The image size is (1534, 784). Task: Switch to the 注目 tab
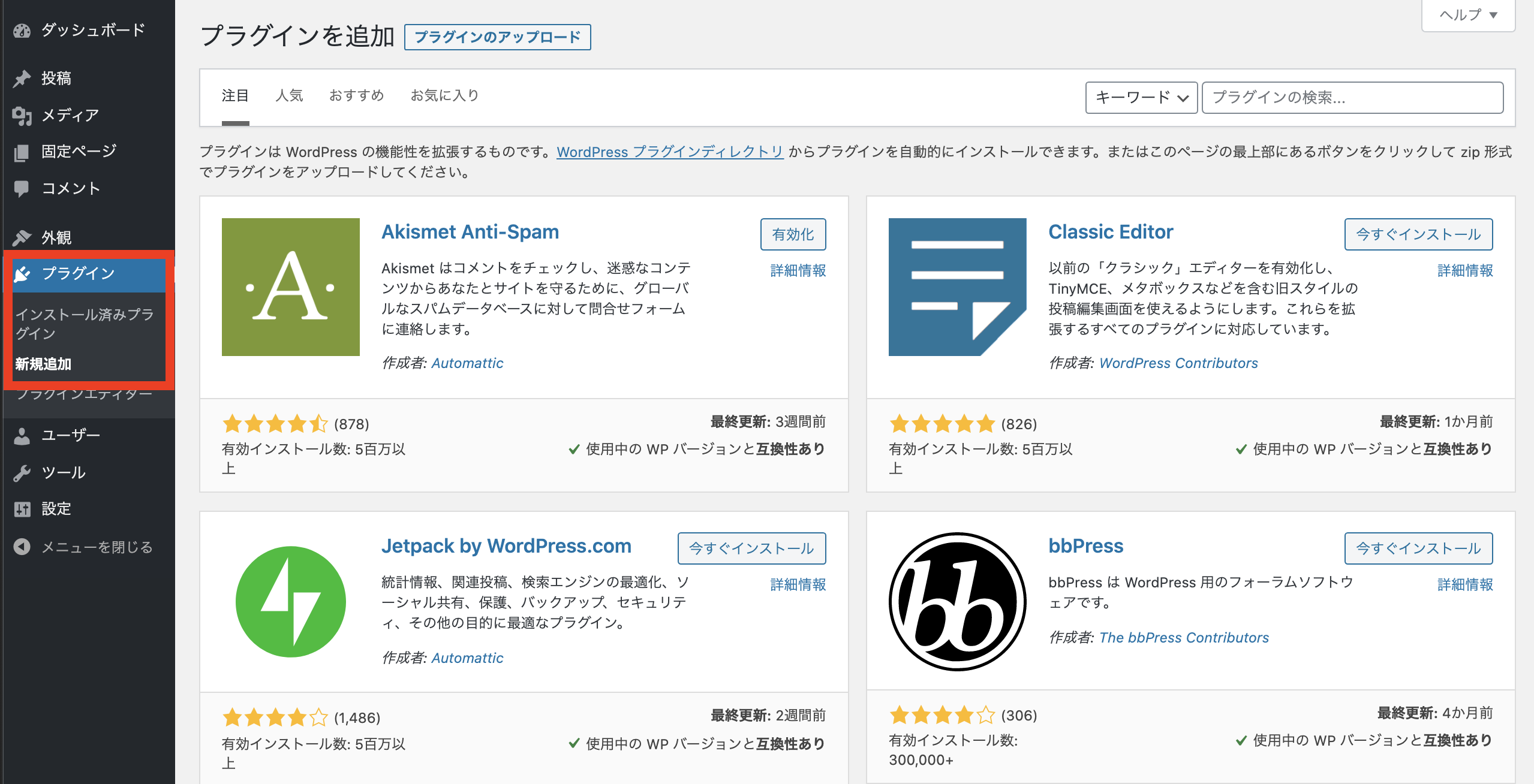235,96
